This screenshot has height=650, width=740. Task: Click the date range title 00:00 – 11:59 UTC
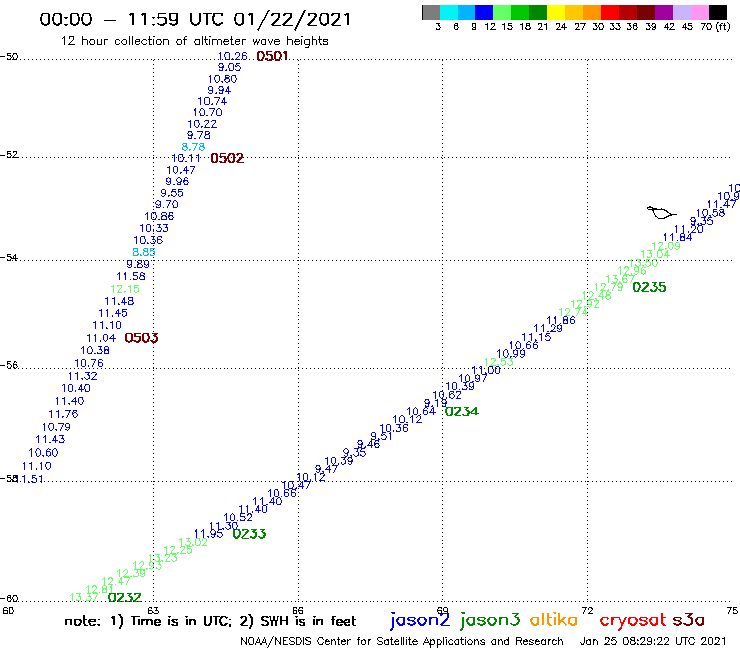[x=195, y=19]
